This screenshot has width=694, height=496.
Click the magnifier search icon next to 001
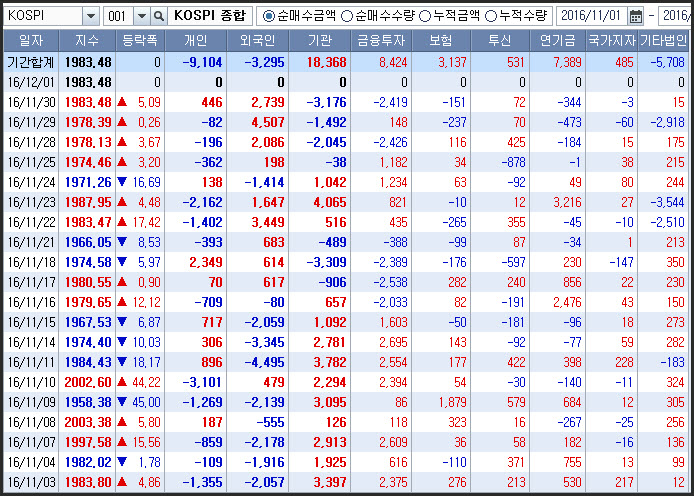tap(158, 16)
